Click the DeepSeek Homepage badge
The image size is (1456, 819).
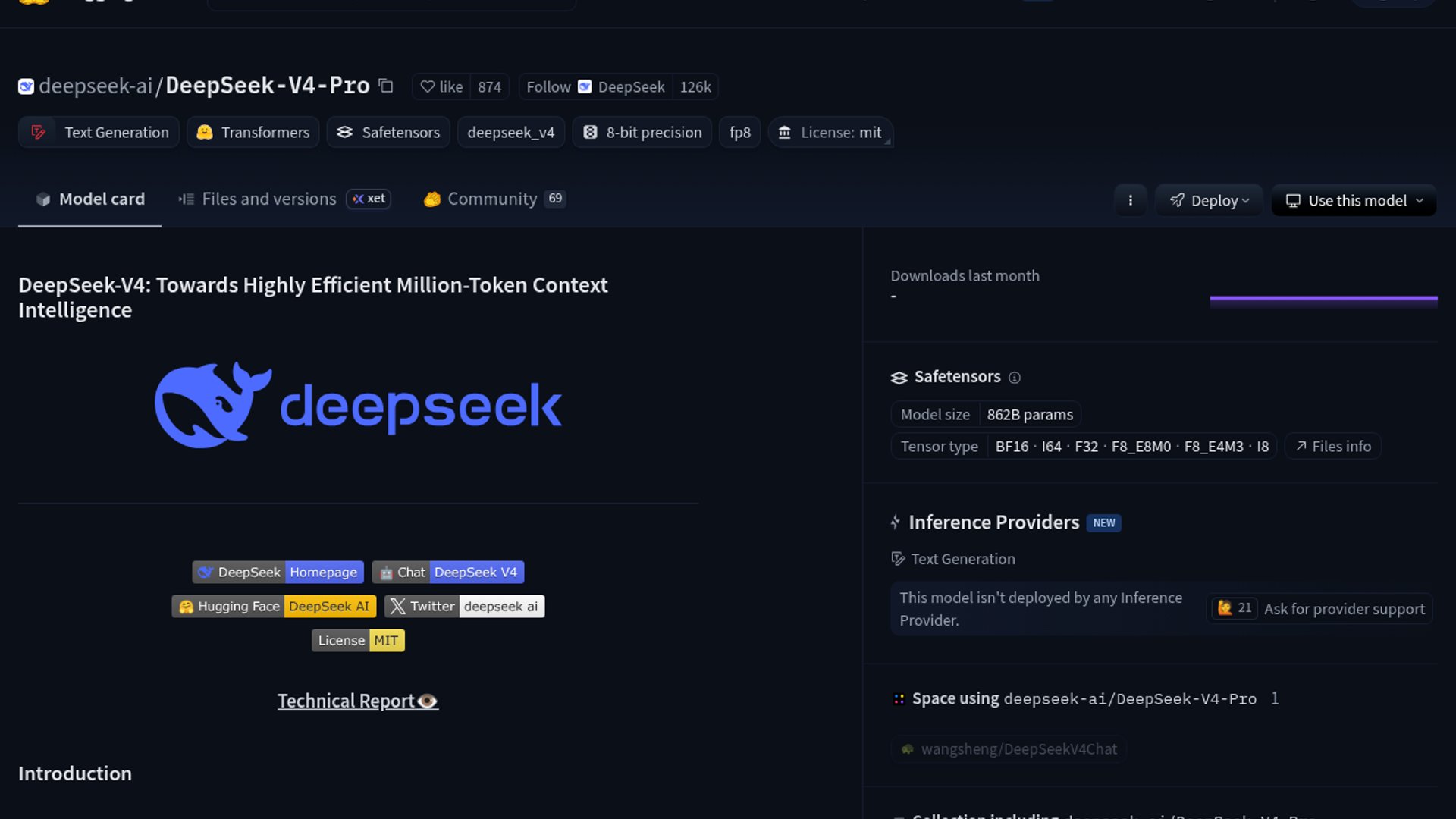278,572
